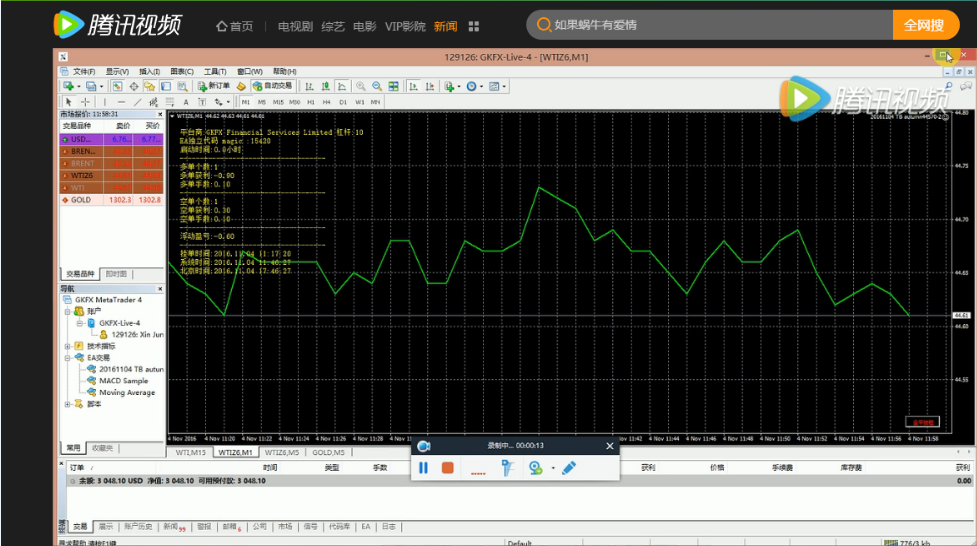This screenshot has width=977, height=546.
Task: Select the GOLD row in Market Watch
Action: coord(112,200)
